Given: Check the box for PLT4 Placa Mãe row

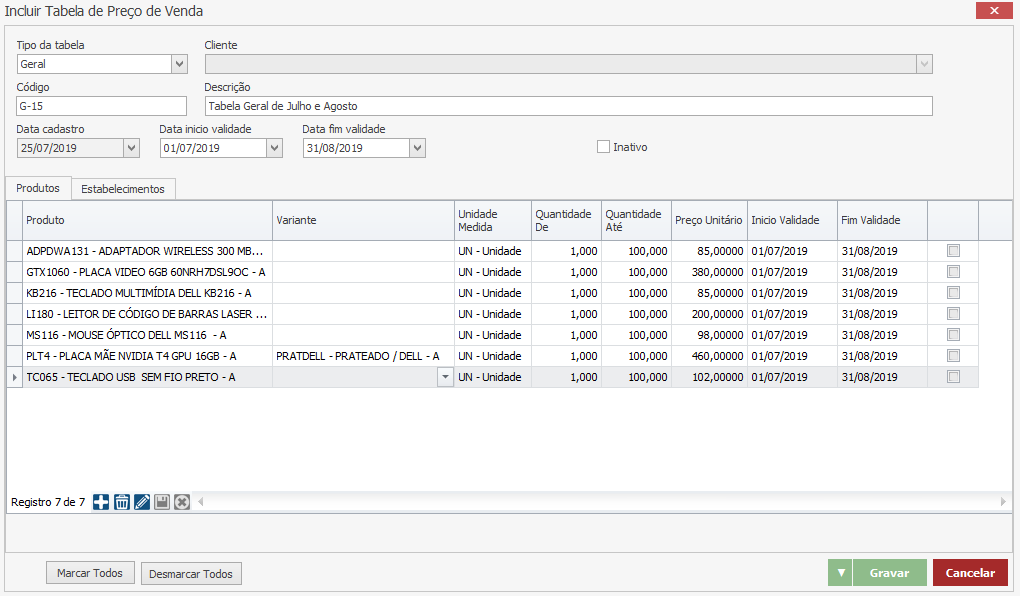Looking at the screenshot, I should tap(953, 355).
